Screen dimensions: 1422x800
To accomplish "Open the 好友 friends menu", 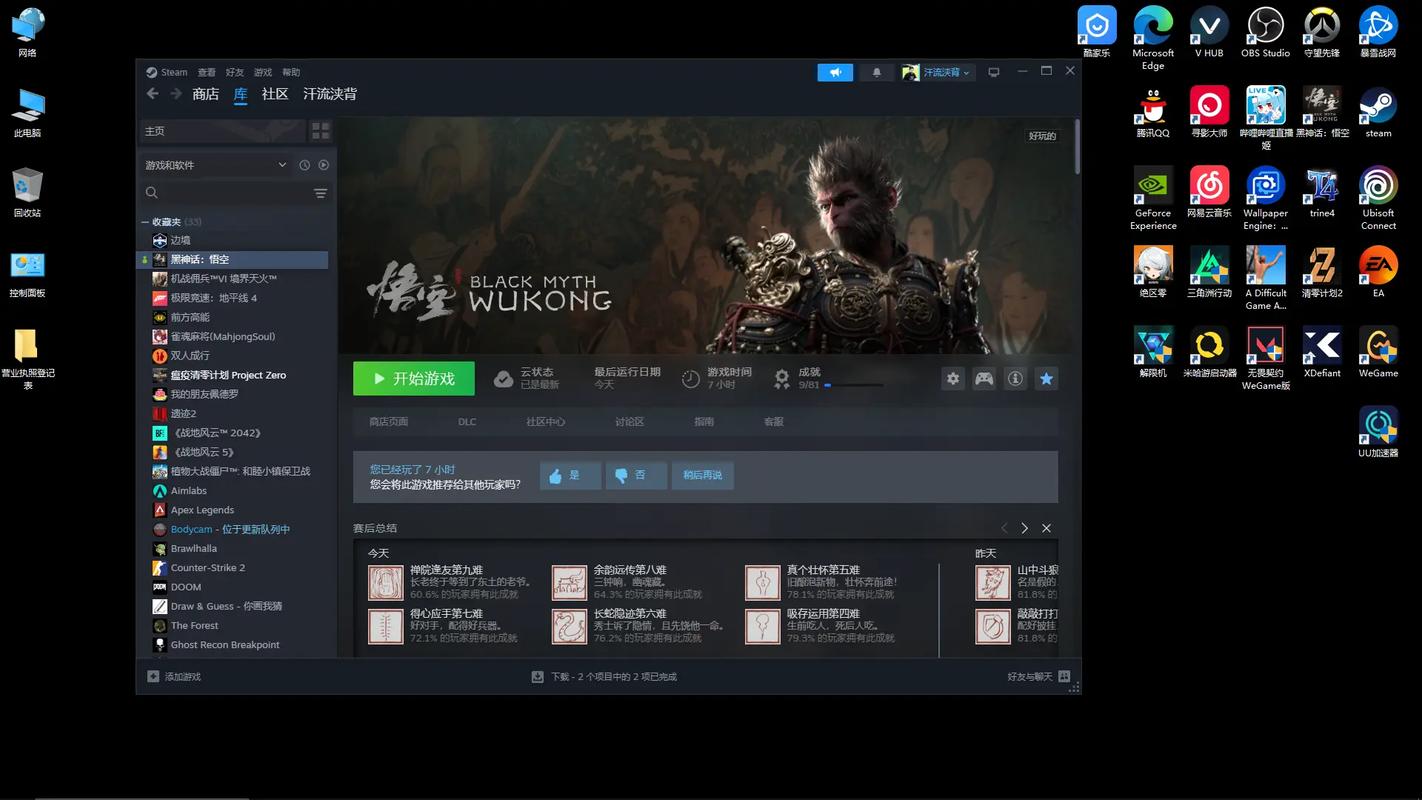I will tap(235, 72).
